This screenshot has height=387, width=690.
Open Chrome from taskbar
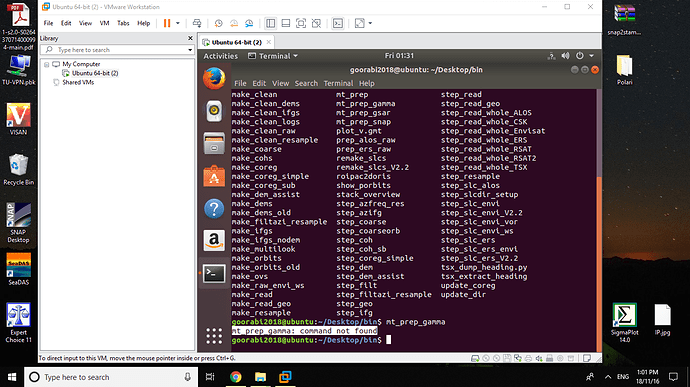coord(235,377)
